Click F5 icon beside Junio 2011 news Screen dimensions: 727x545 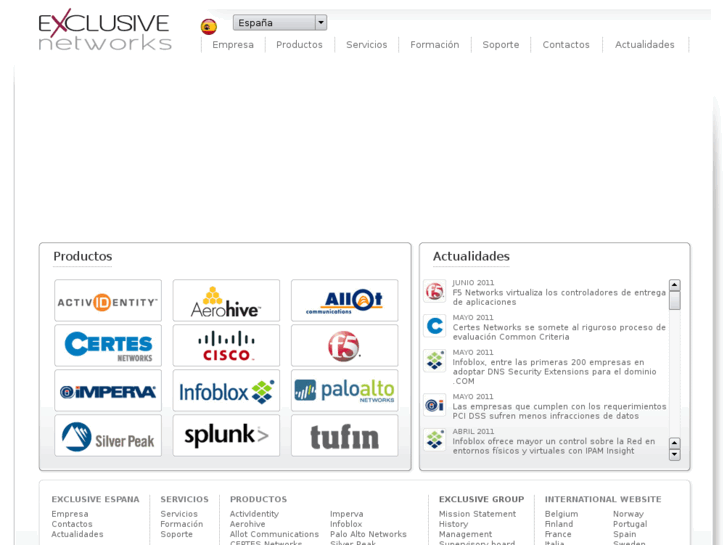click(435, 291)
